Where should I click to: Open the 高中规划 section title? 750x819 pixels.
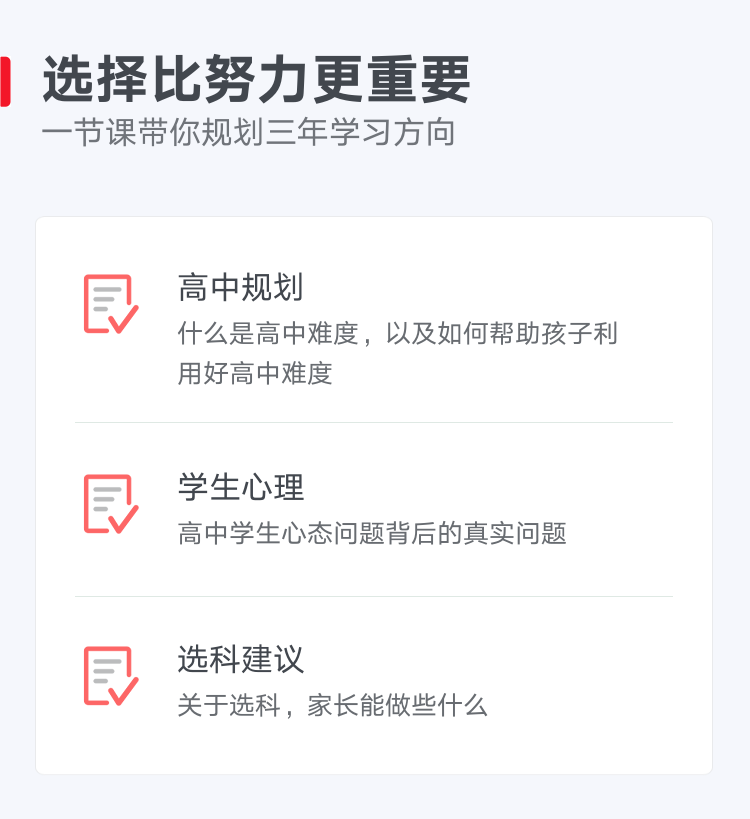240,287
